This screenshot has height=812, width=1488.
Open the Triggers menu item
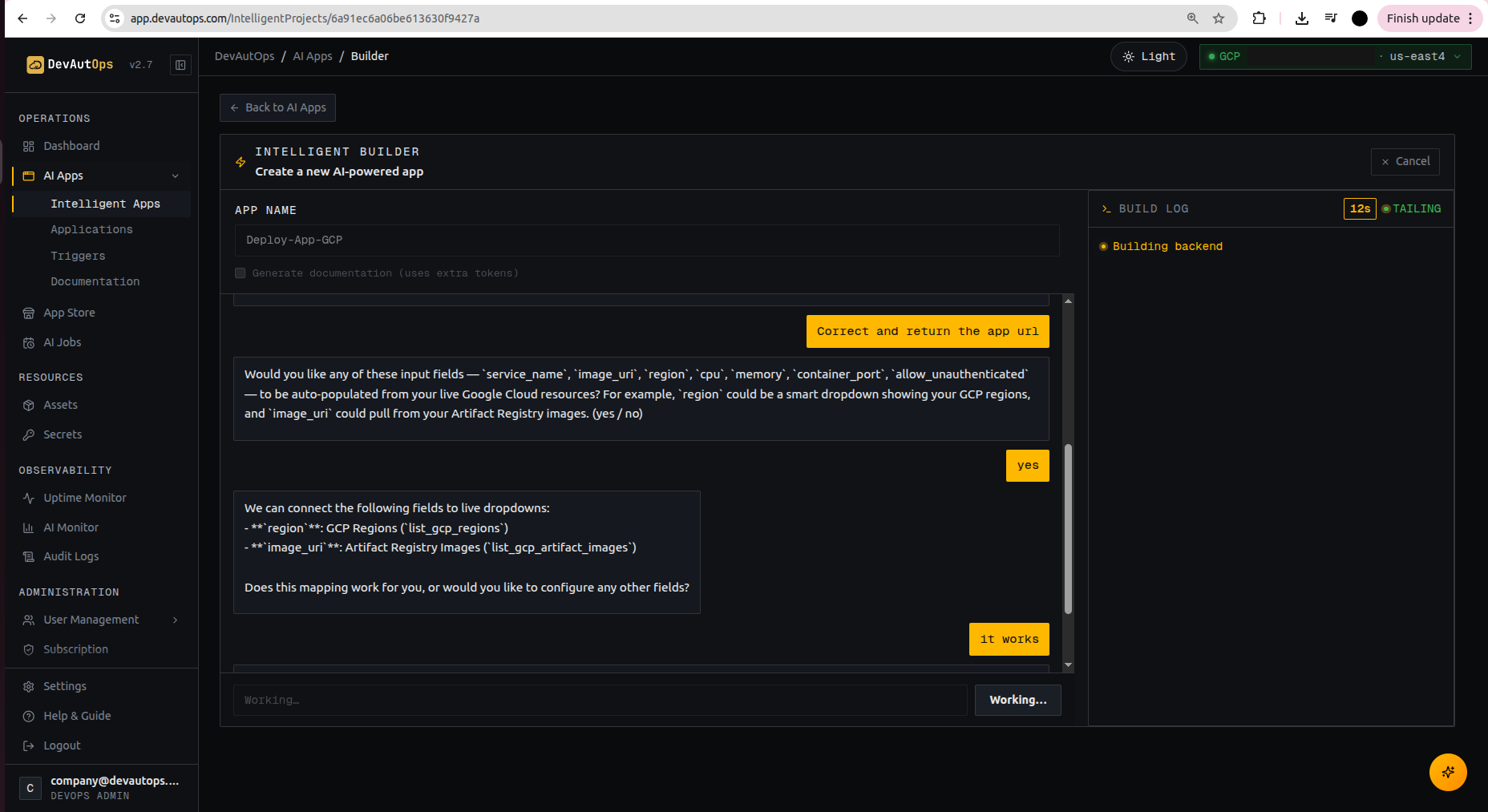pos(78,256)
